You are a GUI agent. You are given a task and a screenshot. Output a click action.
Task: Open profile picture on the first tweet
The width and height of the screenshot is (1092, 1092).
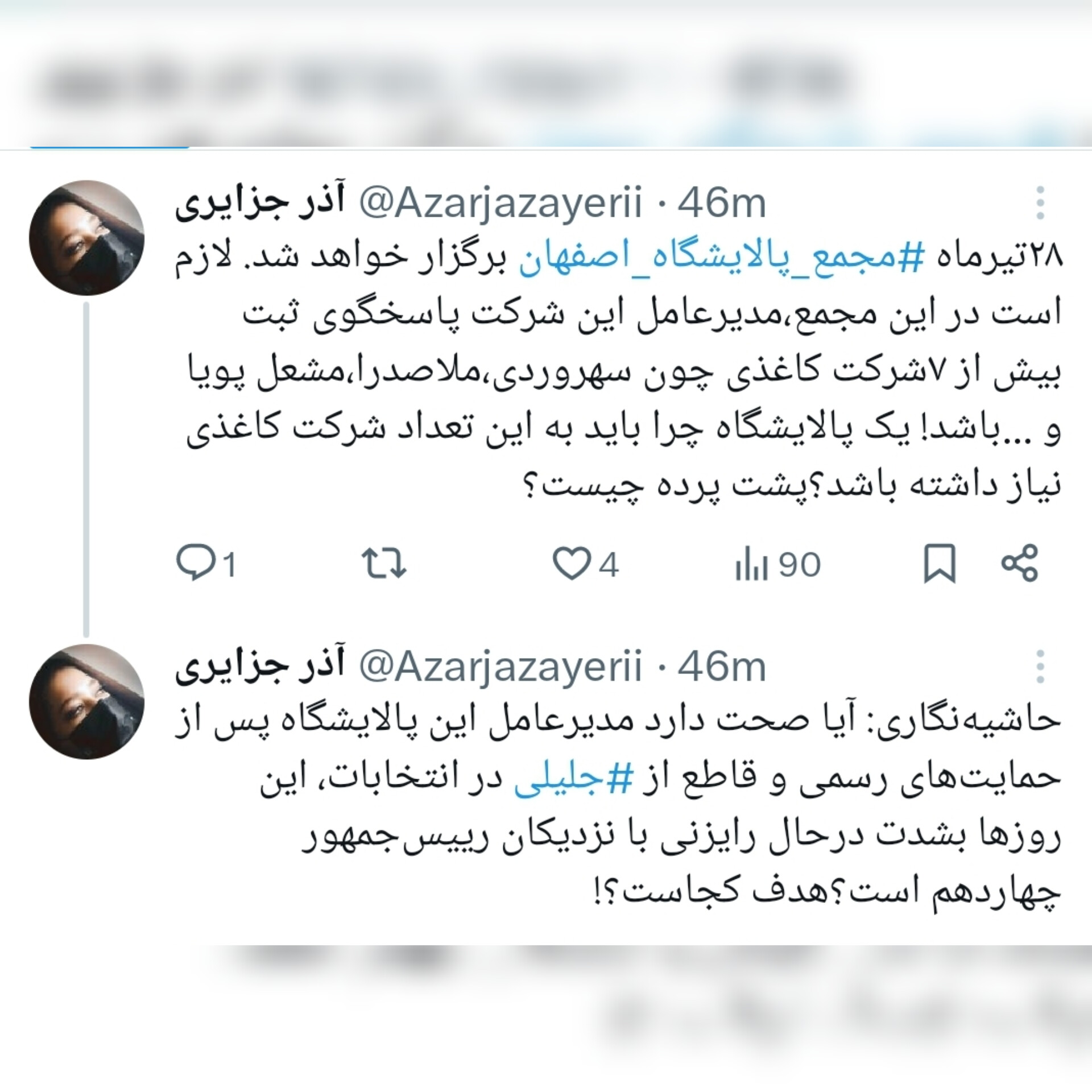[x=87, y=238]
